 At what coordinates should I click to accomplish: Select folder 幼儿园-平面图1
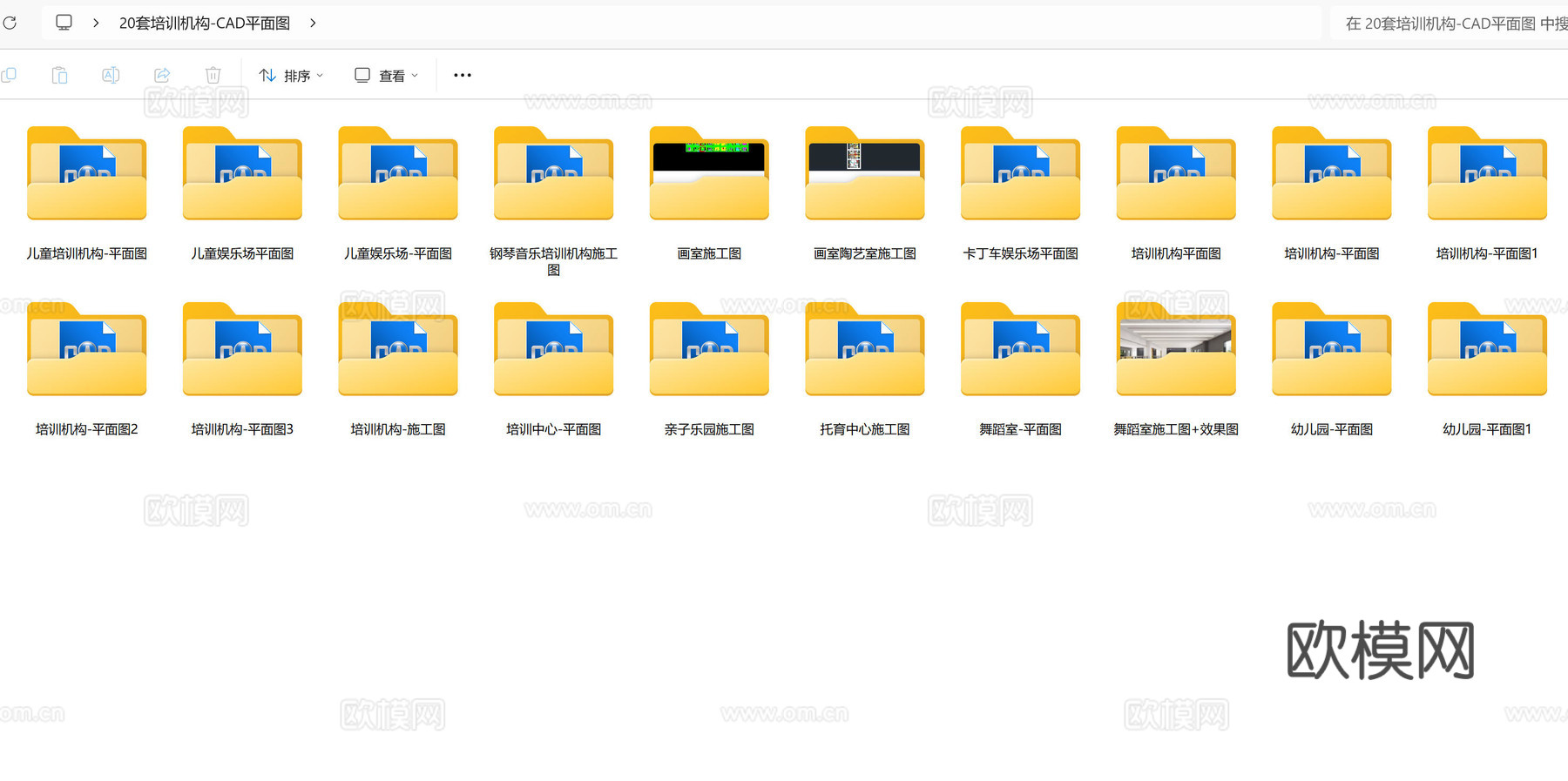(1487, 369)
